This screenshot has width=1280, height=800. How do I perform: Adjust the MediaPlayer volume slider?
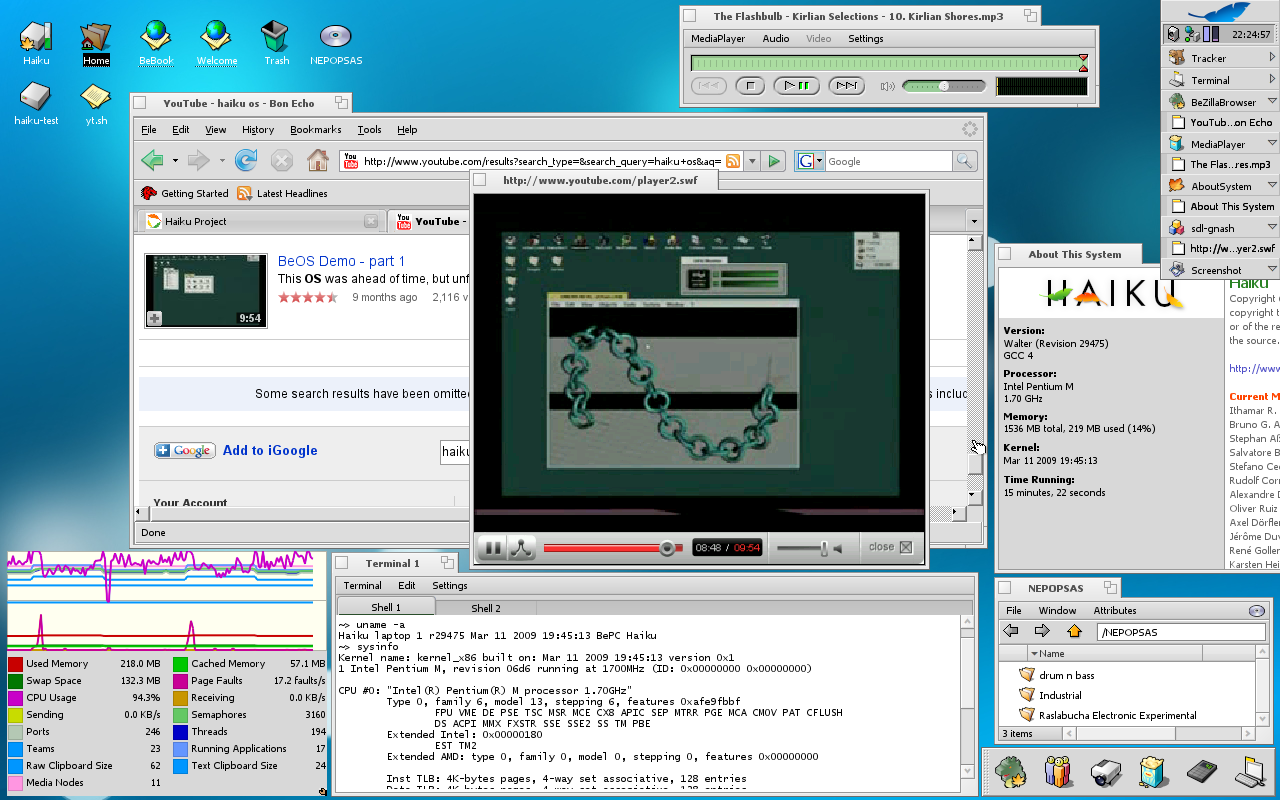943,86
